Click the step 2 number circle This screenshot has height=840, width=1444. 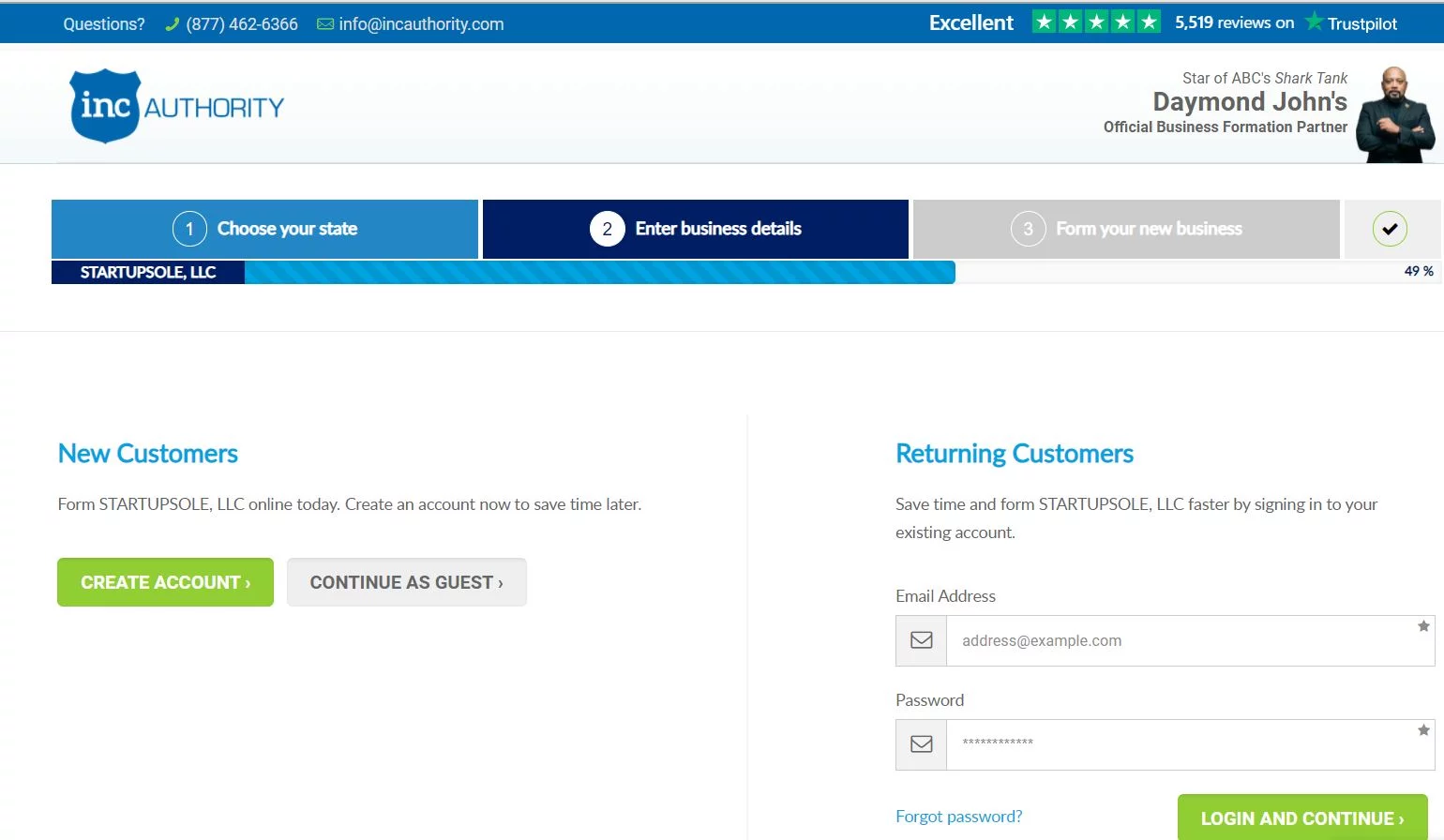pyautogui.click(x=608, y=229)
